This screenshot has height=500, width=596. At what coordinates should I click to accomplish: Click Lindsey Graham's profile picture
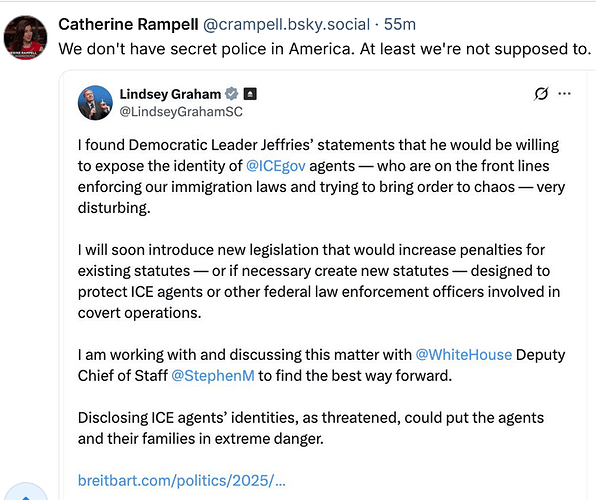95,103
